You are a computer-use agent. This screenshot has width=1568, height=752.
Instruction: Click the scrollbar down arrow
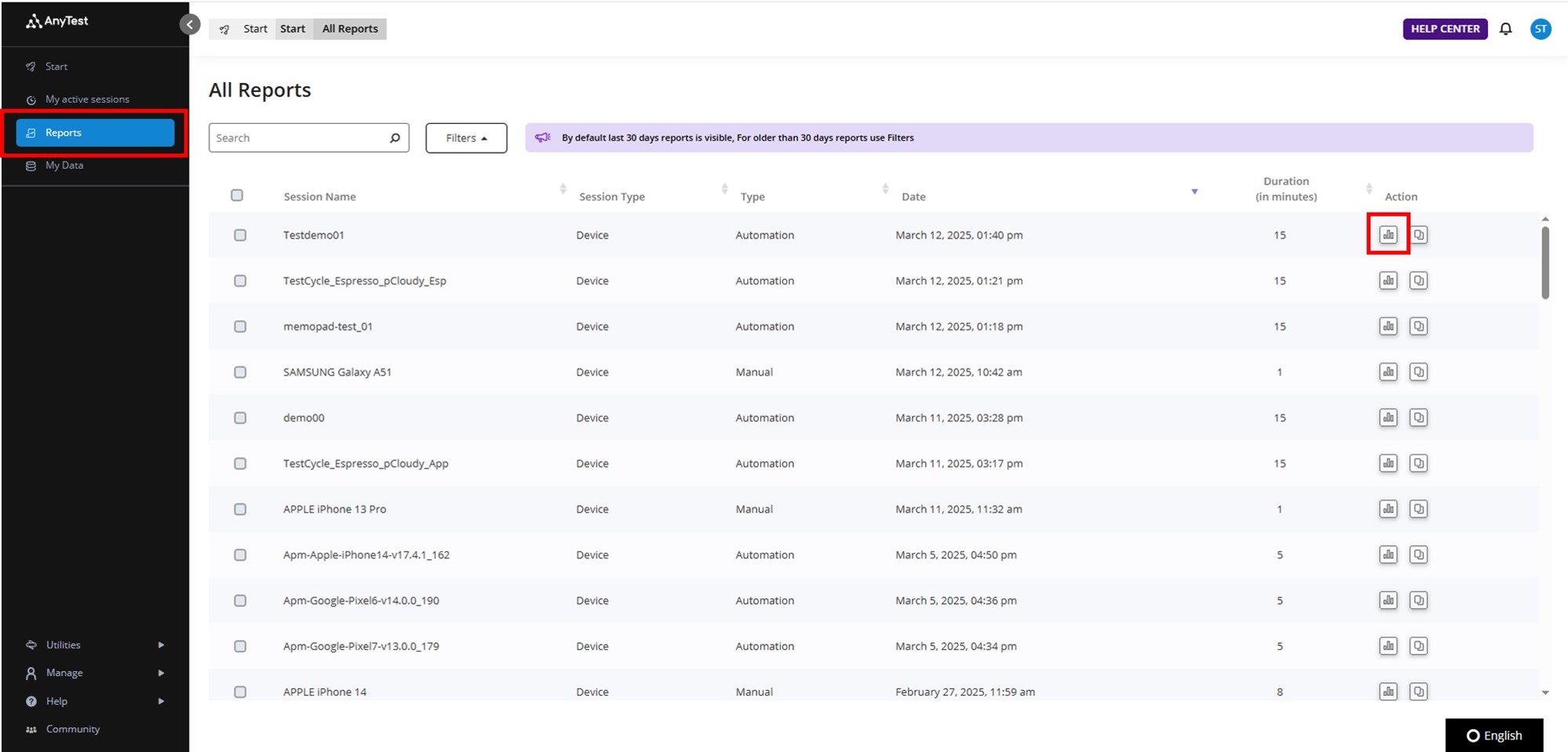pyautogui.click(x=1545, y=692)
